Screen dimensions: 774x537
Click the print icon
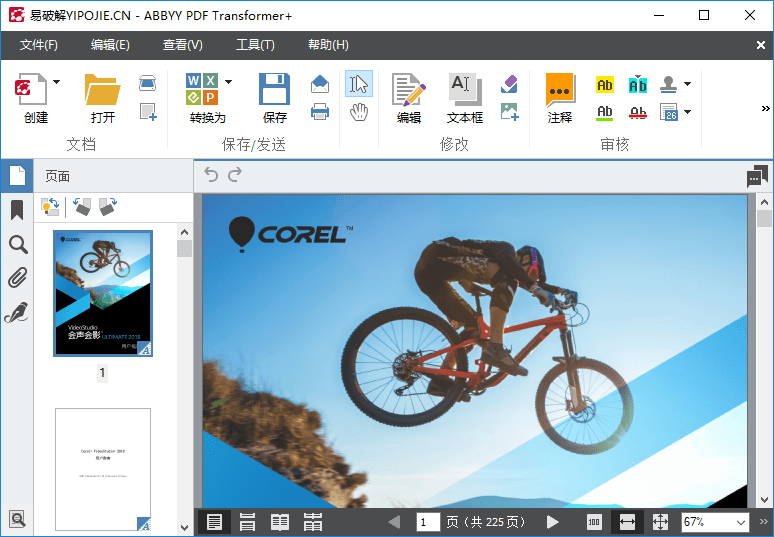[320, 112]
